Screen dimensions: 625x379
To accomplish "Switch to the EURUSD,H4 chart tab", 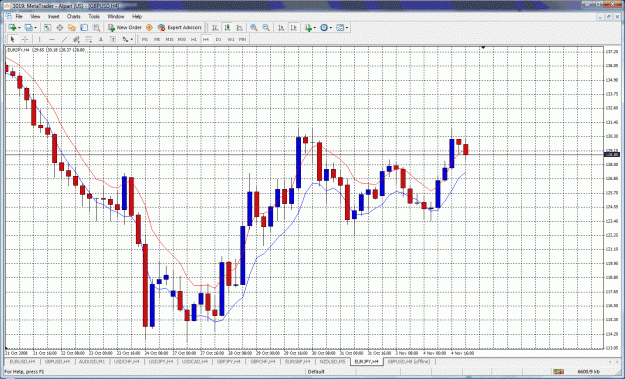I will click(22, 361).
